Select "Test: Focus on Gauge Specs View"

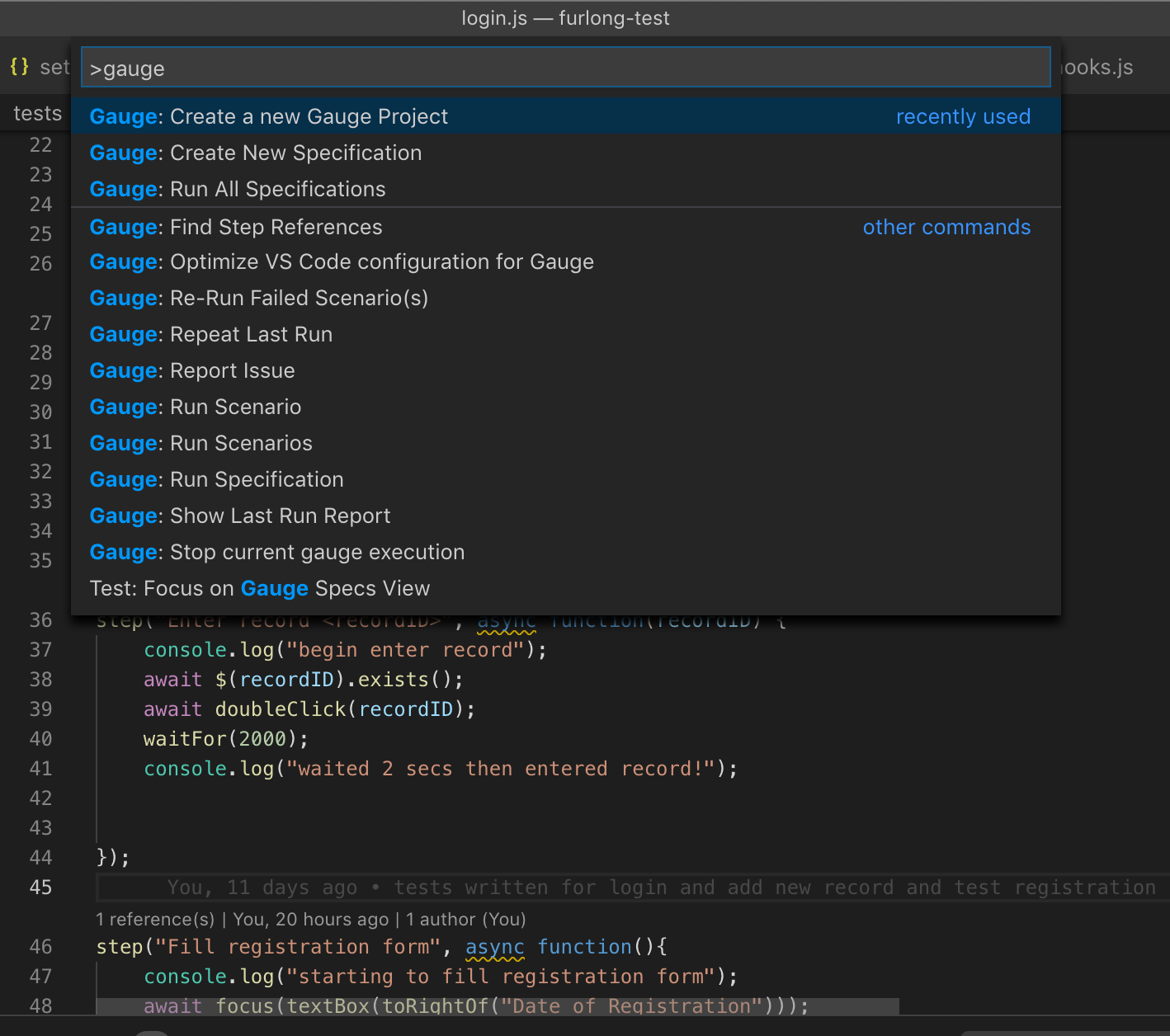tap(259, 588)
